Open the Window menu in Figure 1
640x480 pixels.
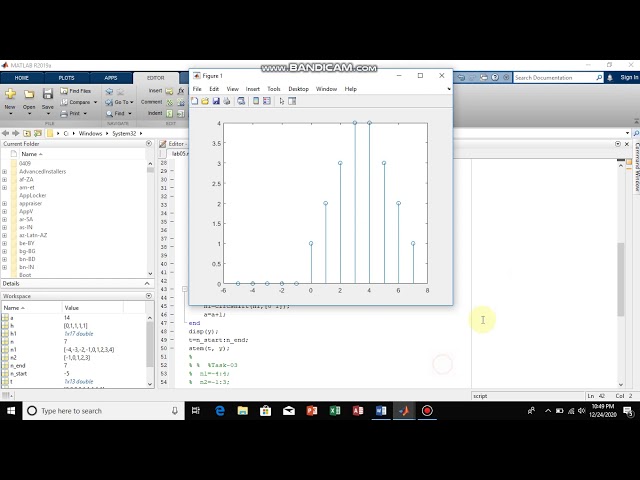[x=327, y=89]
